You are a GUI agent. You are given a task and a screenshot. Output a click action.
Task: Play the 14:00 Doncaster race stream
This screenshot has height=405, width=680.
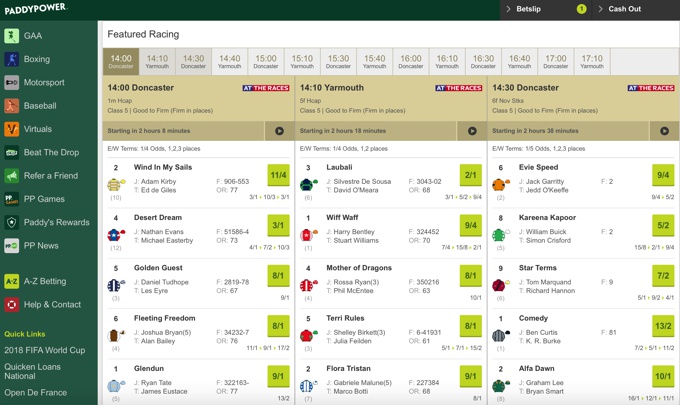click(279, 131)
